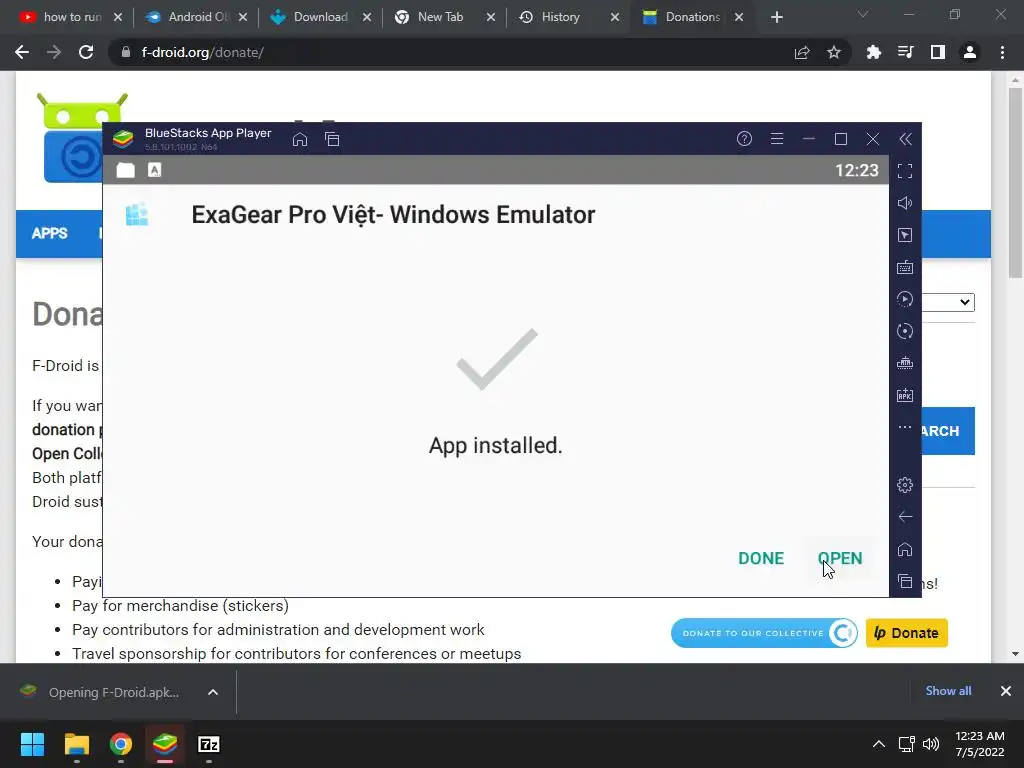
Task: Show more sidebar tools via the three dots
Action: pyautogui.click(x=905, y=427)
